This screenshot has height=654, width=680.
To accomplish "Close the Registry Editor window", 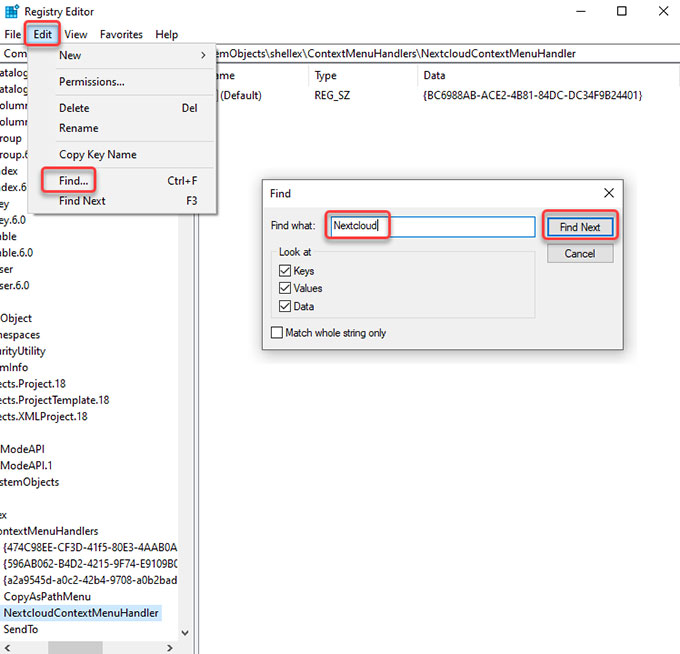I will click(x=663, y=11).
